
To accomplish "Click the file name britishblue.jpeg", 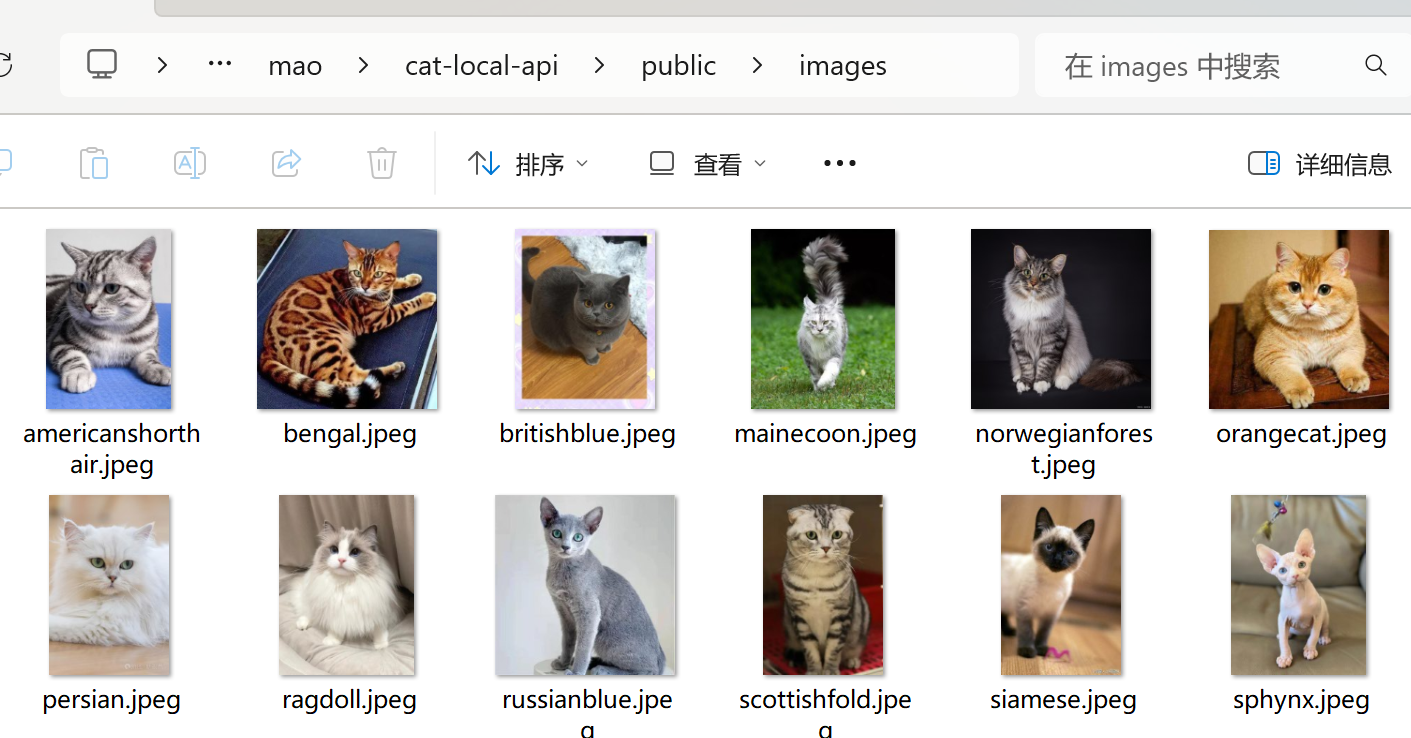I will [x=587, y=434].
